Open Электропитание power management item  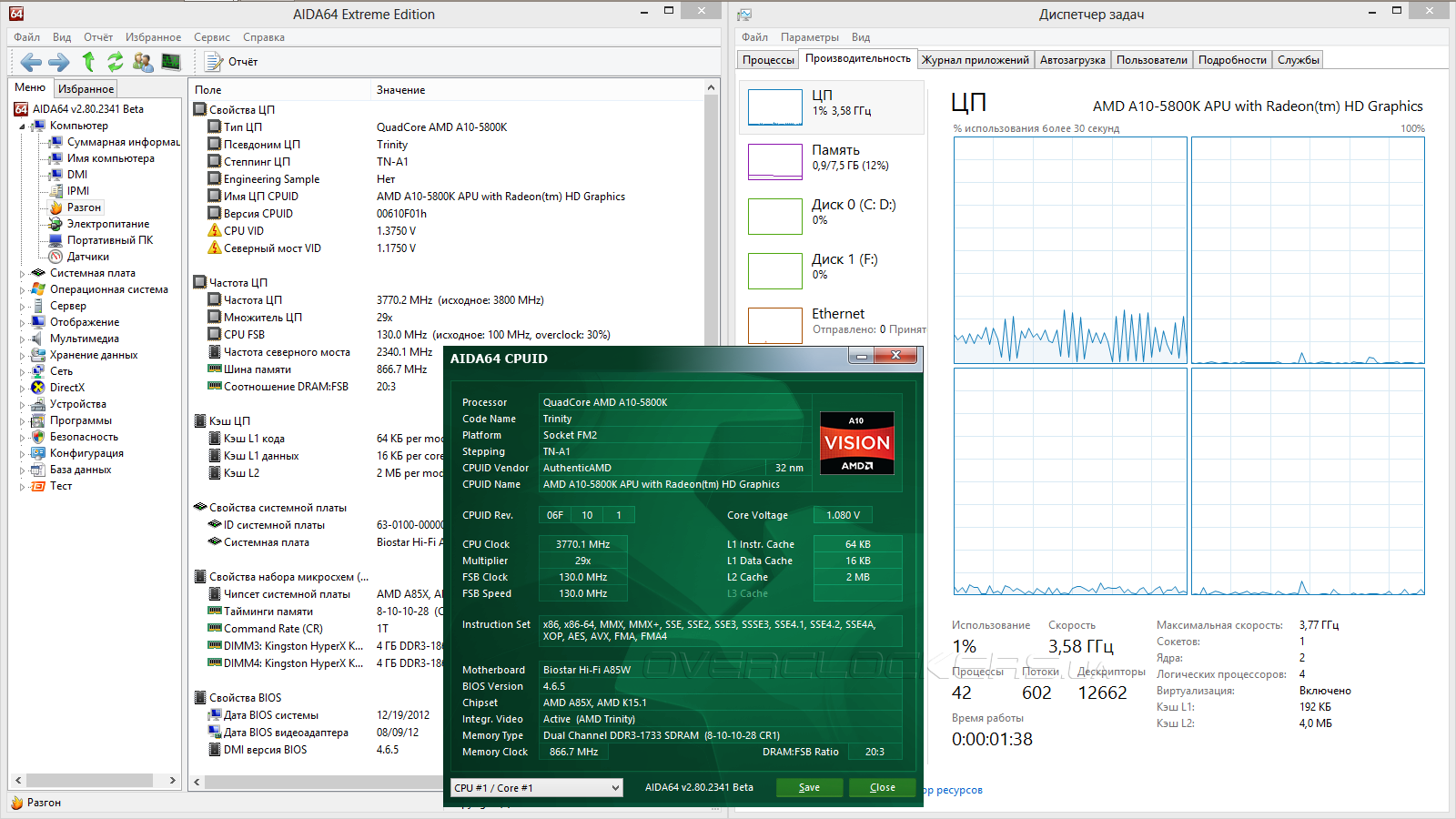click(x=107, y=224)
